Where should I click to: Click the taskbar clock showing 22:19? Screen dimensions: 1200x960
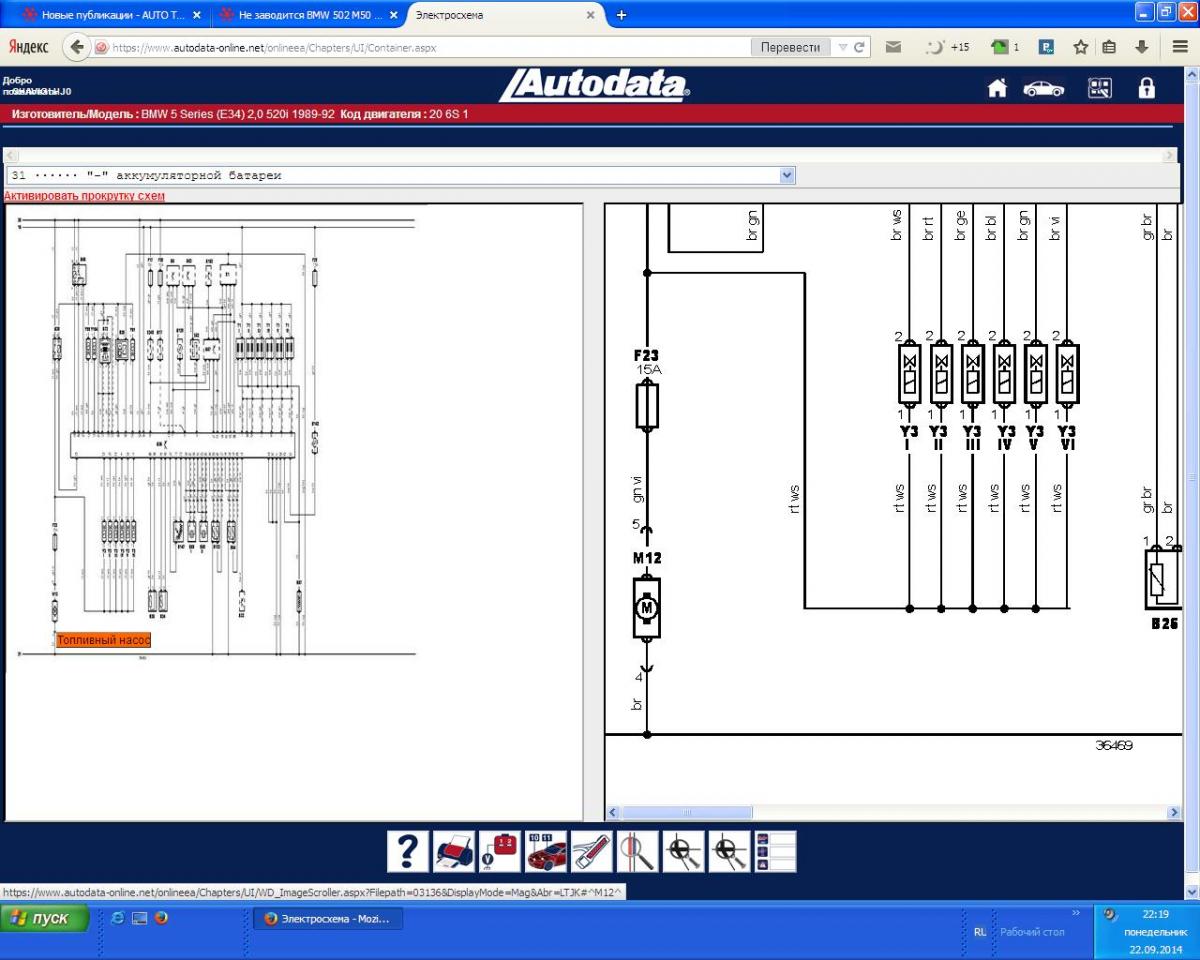point(1155,913)
